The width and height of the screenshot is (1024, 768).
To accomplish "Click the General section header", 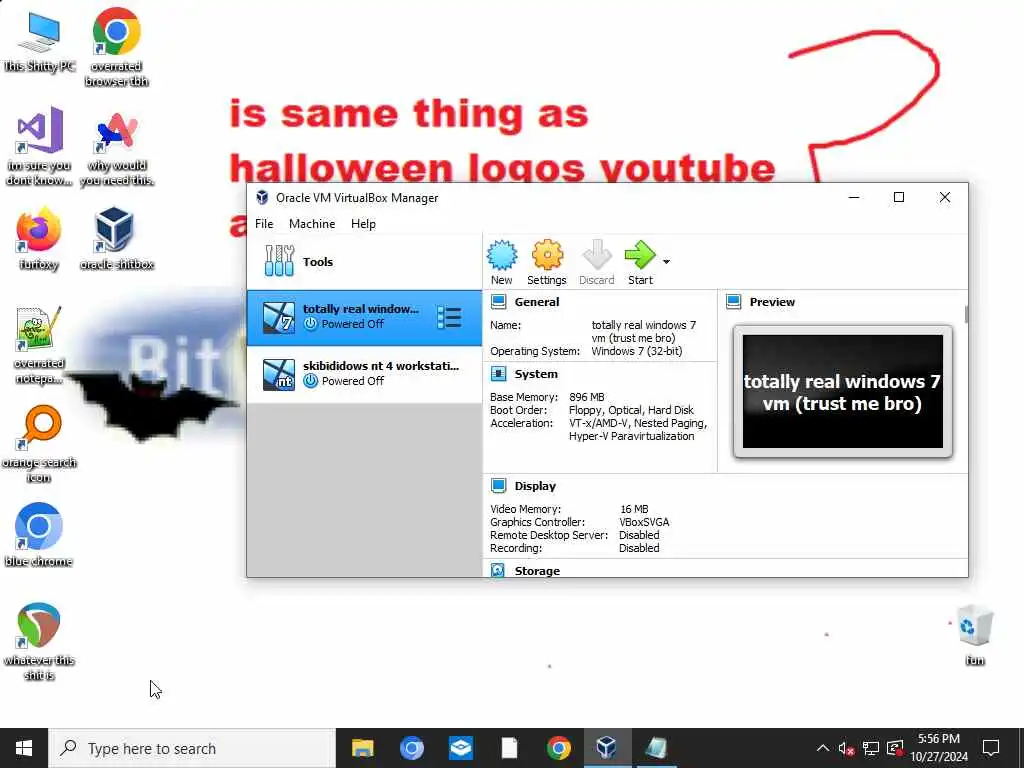I will (537, 302).
